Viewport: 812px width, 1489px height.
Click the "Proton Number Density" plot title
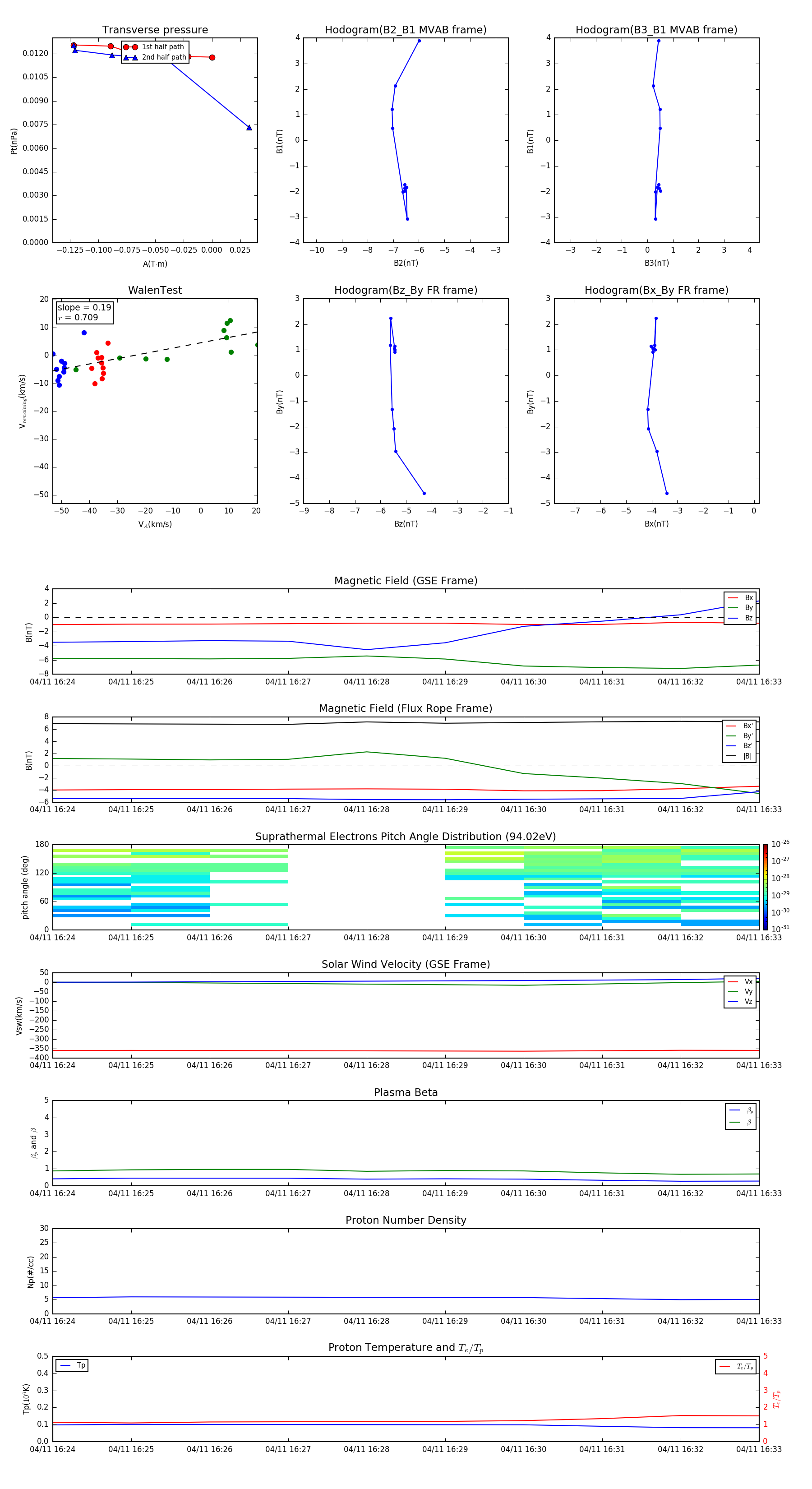pyautogui.click(x=406, y=1220)
